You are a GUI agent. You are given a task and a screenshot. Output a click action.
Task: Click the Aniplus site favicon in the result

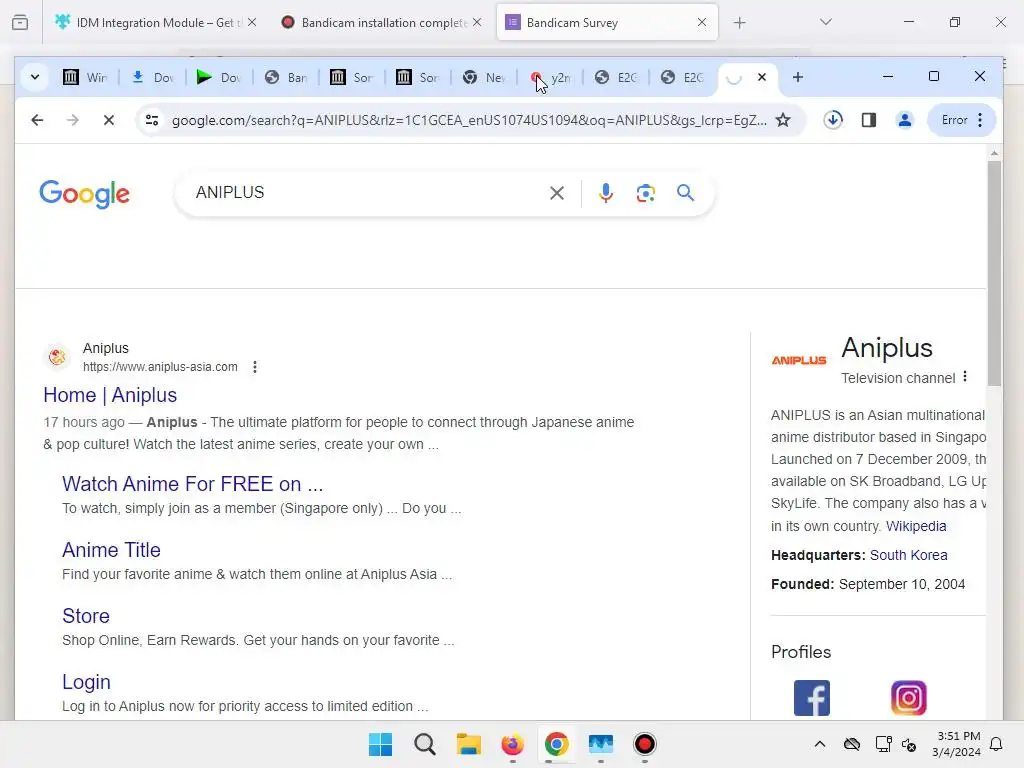57,357
